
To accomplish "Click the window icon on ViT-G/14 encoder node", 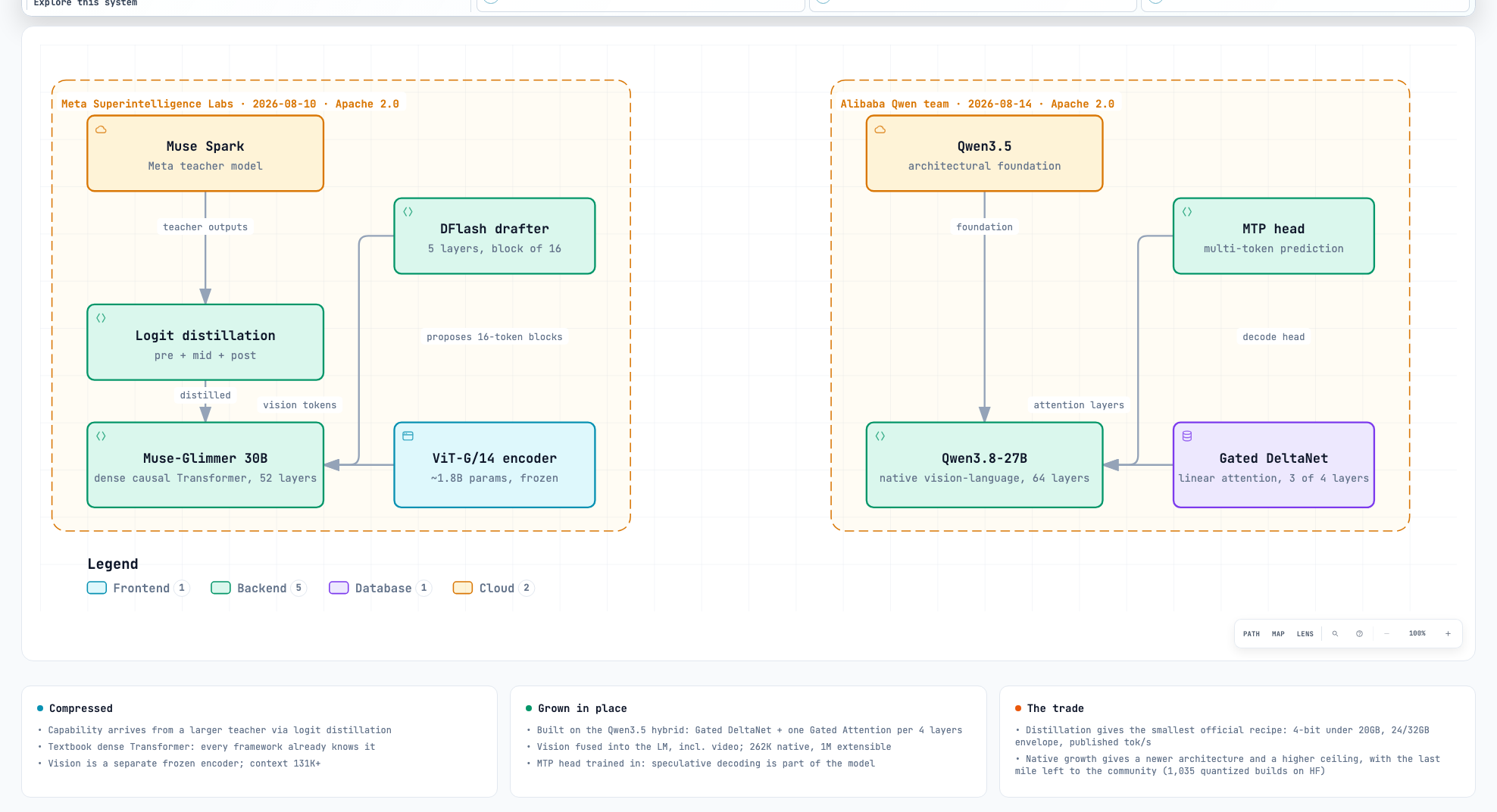I will click(x=408, y=436).
